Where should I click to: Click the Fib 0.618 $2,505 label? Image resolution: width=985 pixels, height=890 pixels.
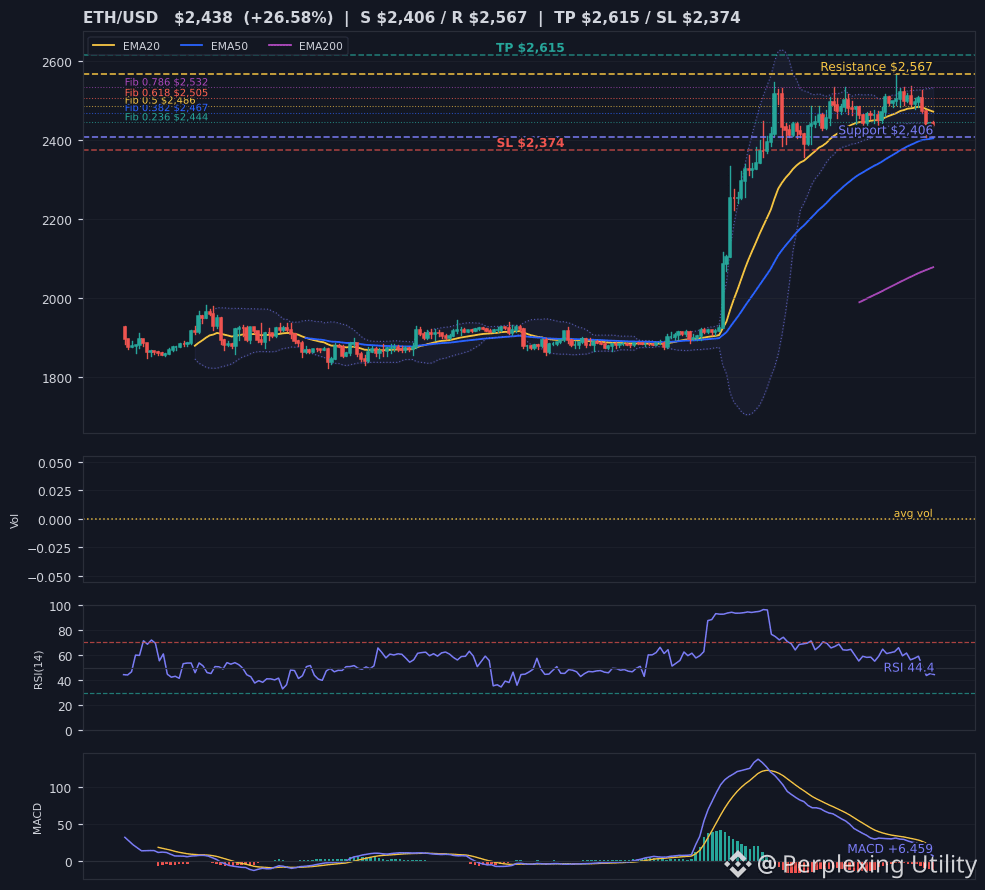tap(166, 92)
